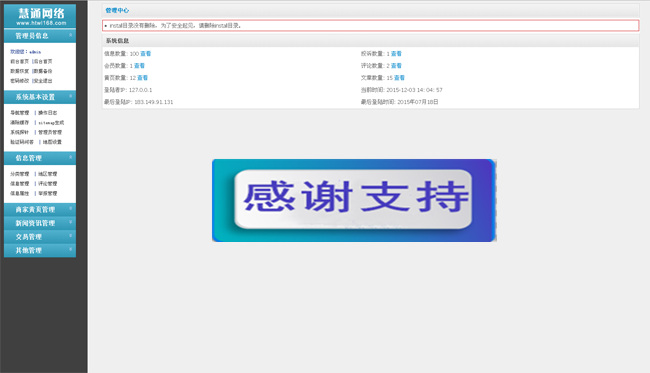Select the 商家黄页管理 menu title
This screenshot has height=373, width=650.
(35, 210)
